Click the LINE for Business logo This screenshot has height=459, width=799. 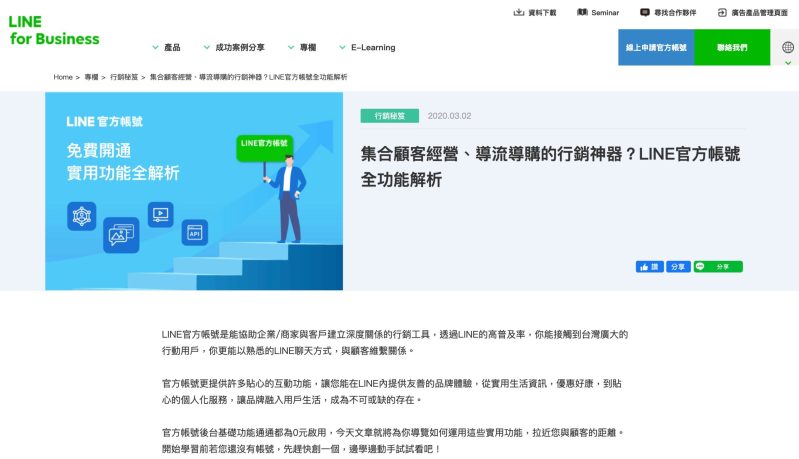click(x=54, y=30)
